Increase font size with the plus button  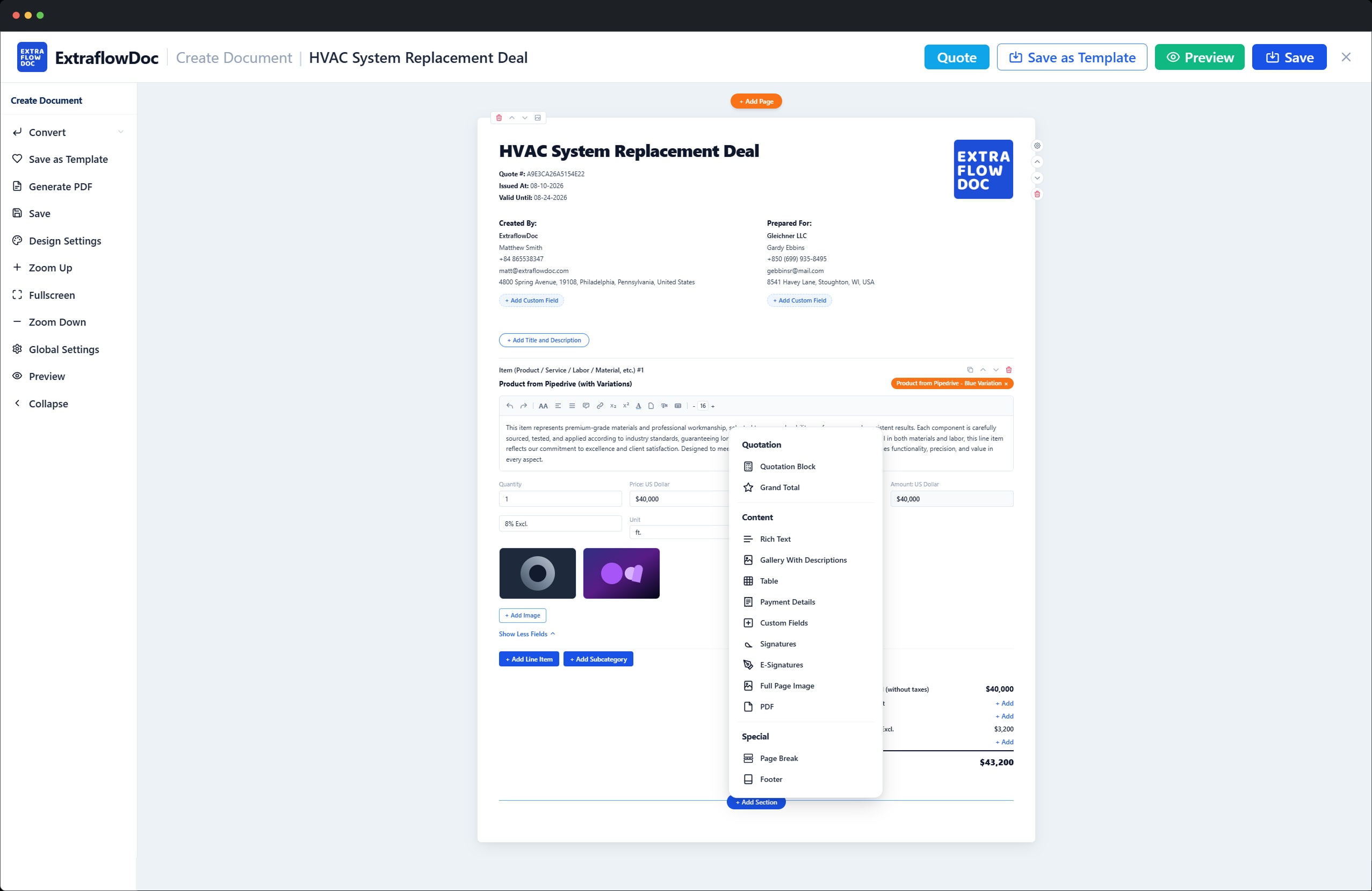pos(713,406)
